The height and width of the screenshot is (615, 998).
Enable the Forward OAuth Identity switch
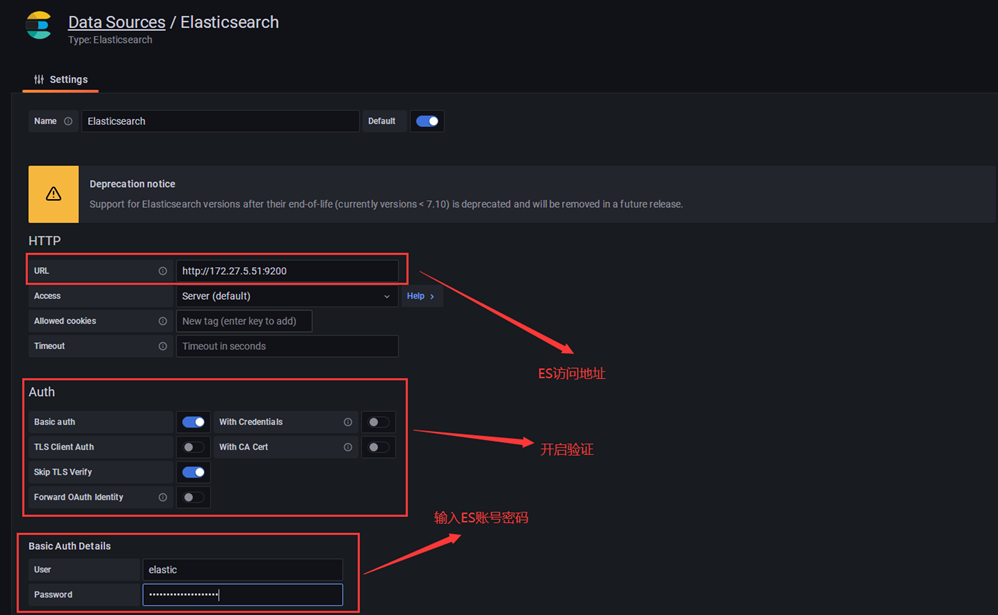(x=193, y=497)
